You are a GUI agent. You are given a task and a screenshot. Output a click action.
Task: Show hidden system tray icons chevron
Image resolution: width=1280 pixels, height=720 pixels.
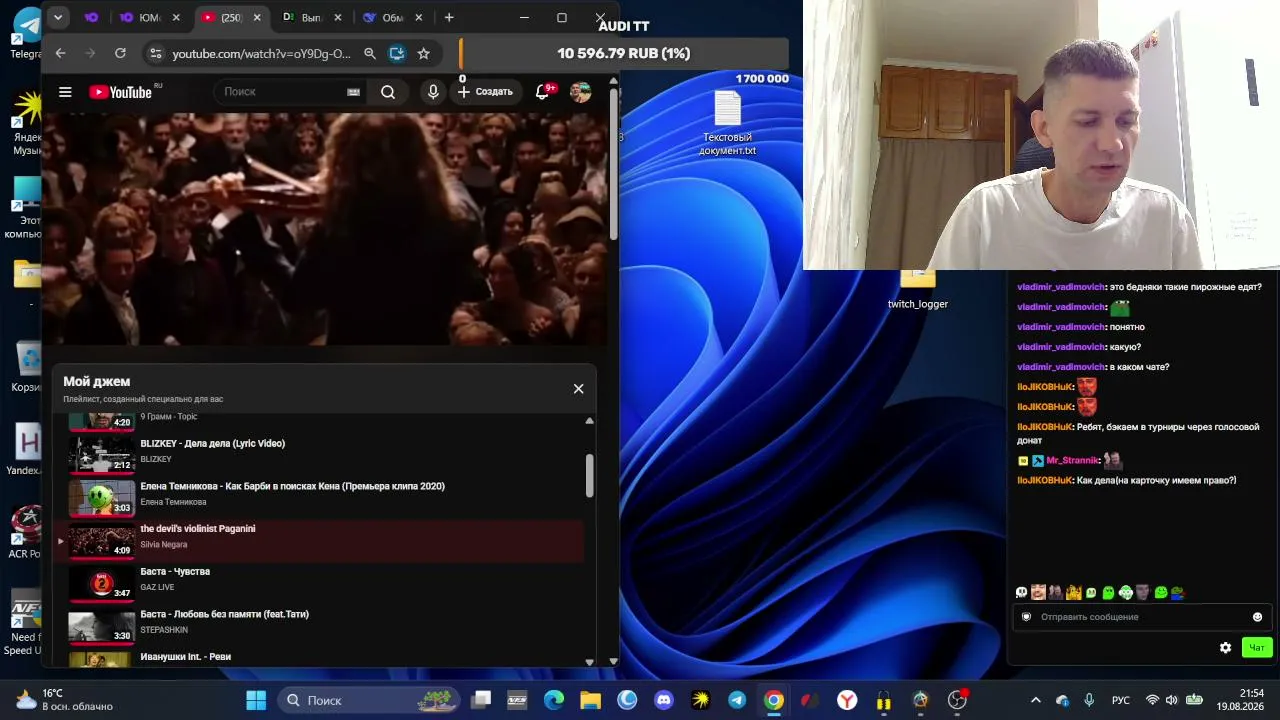1036,700
